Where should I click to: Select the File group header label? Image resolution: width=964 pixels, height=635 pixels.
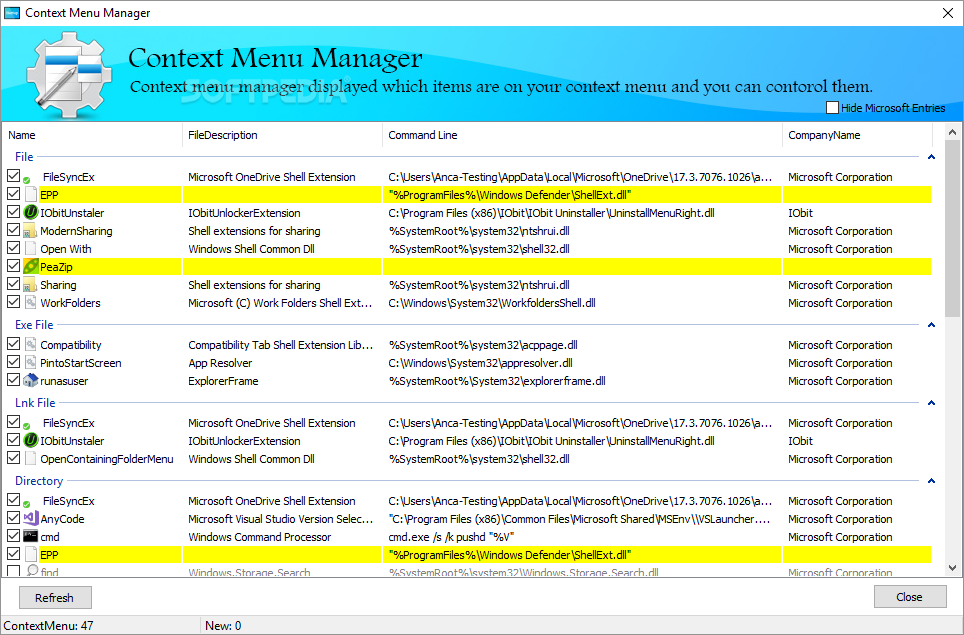pyautogui.click(x=24, y=157)
